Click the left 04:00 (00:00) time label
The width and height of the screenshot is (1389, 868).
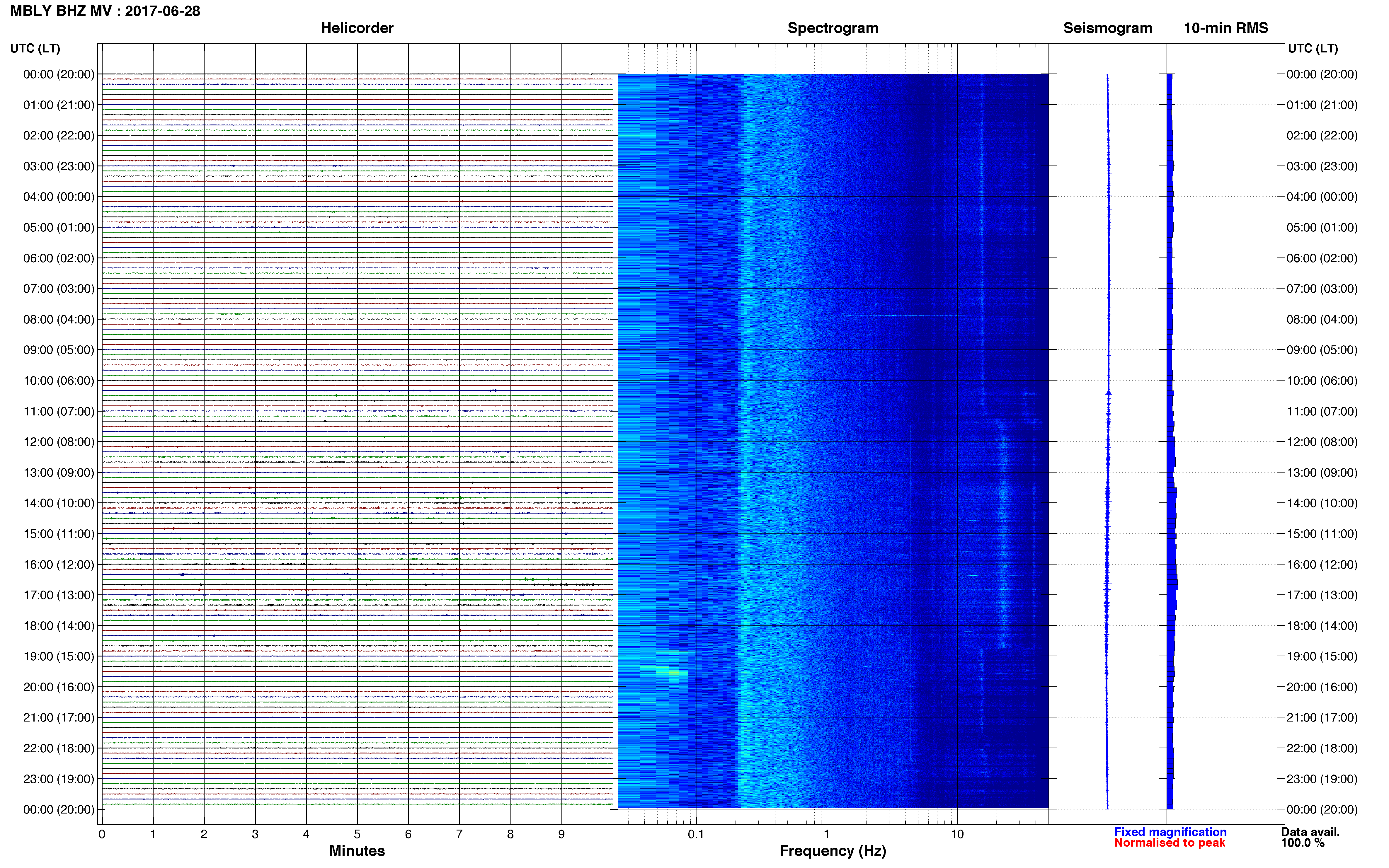[x=59, y=197]
